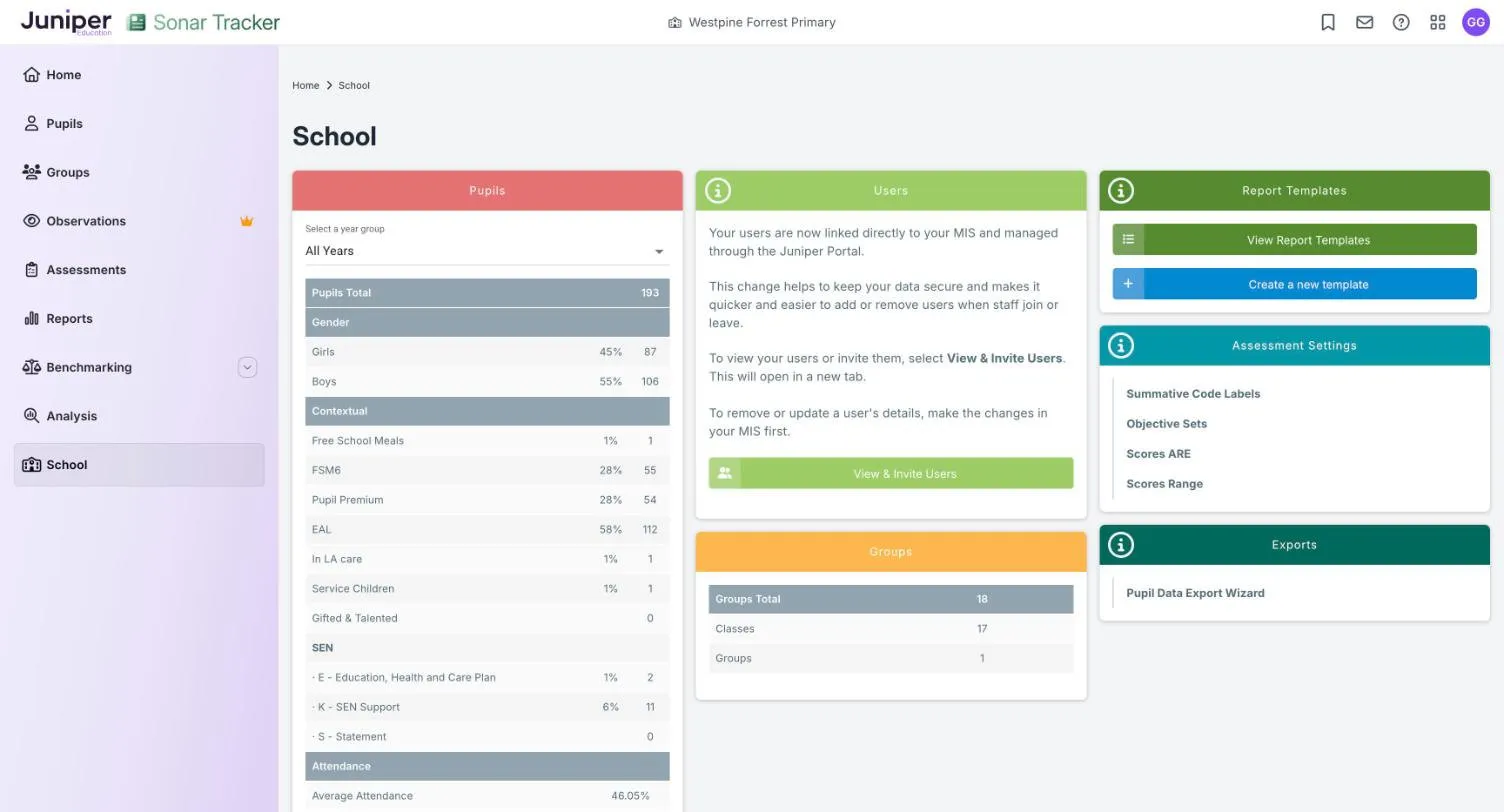
Task: Open Groups in the sidebar
Action: click(x=139, y=172)
